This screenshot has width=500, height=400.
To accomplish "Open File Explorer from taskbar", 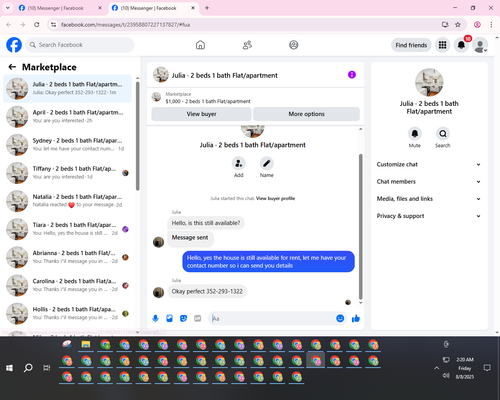I will pyautogui.click(x=86, y=345).
